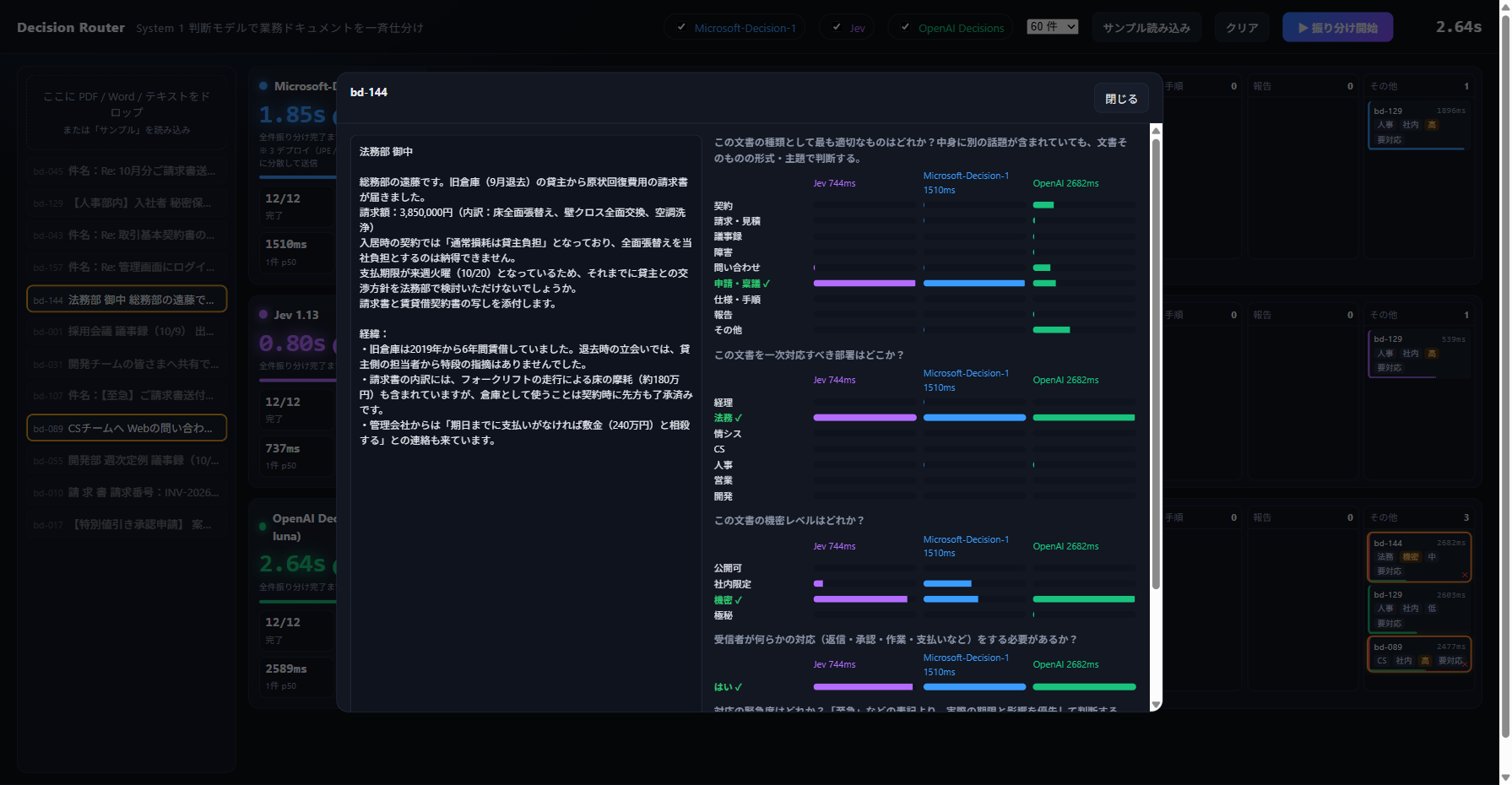Click the PDF / Word drop zone
The height and width of the screenshot is (785, 1512).
coord(127,112)
